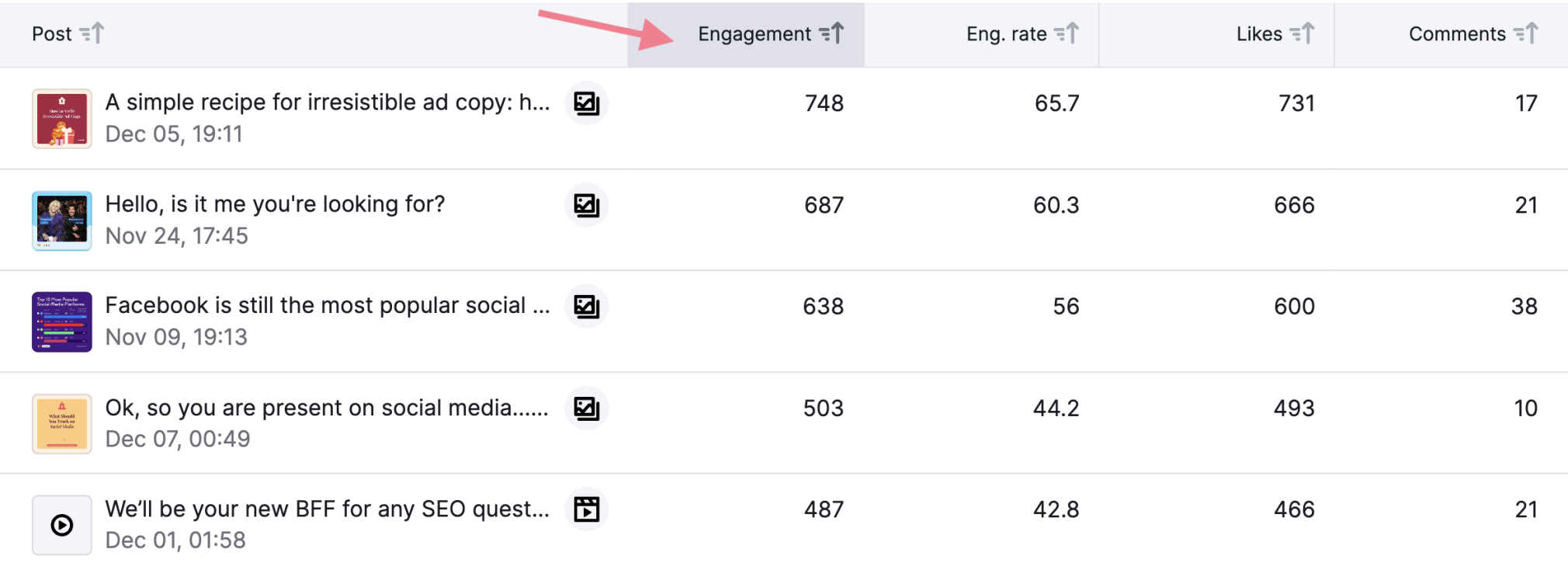Click the Comments sort arrow icon

(1526, 33)
